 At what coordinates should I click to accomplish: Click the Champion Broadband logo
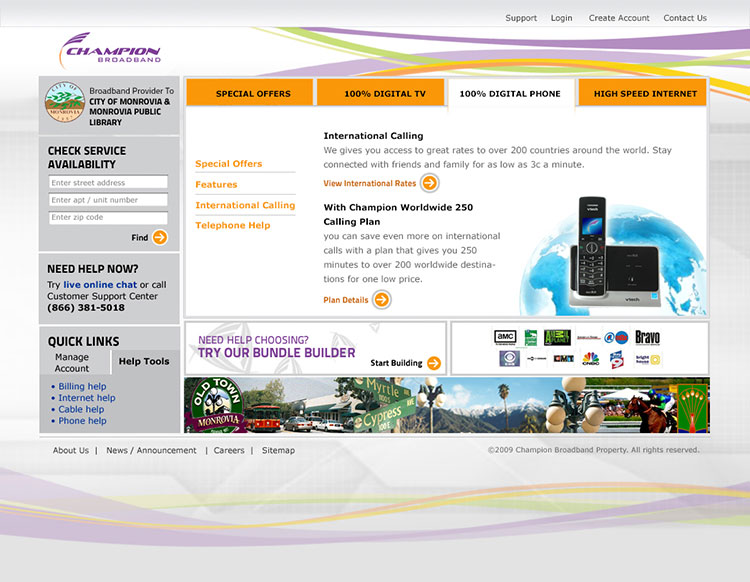[x=110, y=49]
